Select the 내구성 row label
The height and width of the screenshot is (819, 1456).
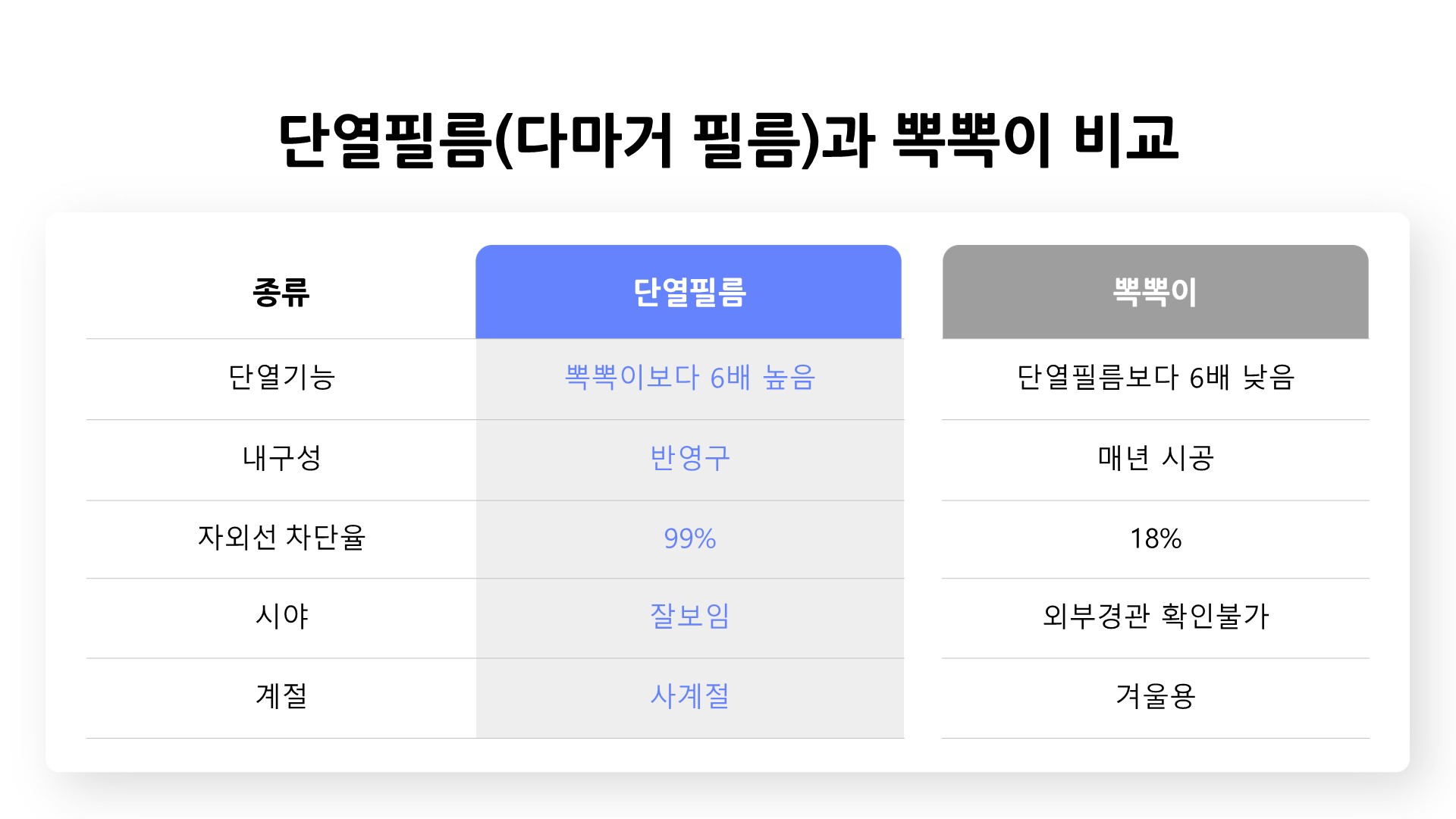[281, 458]
